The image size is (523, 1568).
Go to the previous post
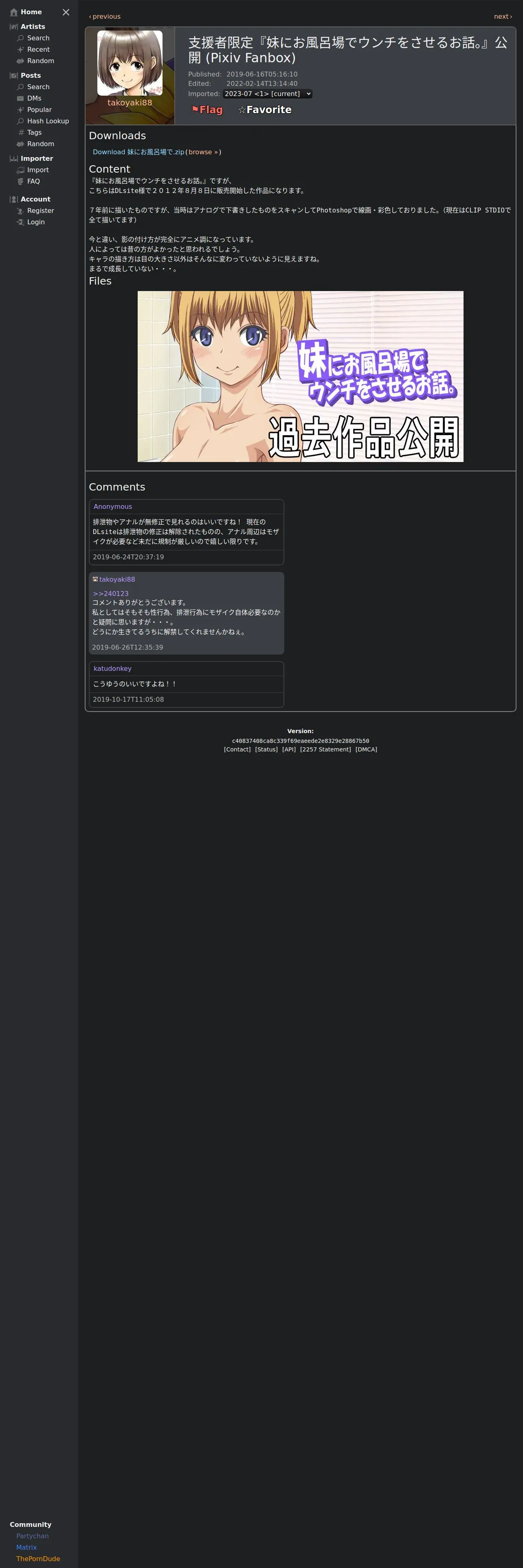(105, 16)
